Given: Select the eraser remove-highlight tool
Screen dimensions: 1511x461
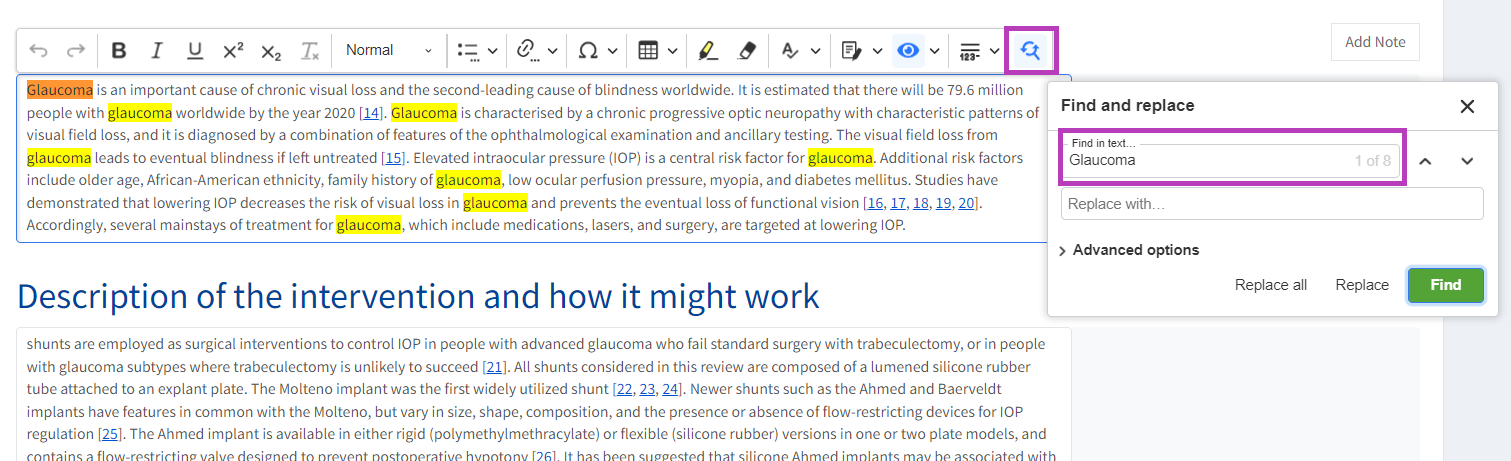Looking at the screenshot, I should 746,51.
